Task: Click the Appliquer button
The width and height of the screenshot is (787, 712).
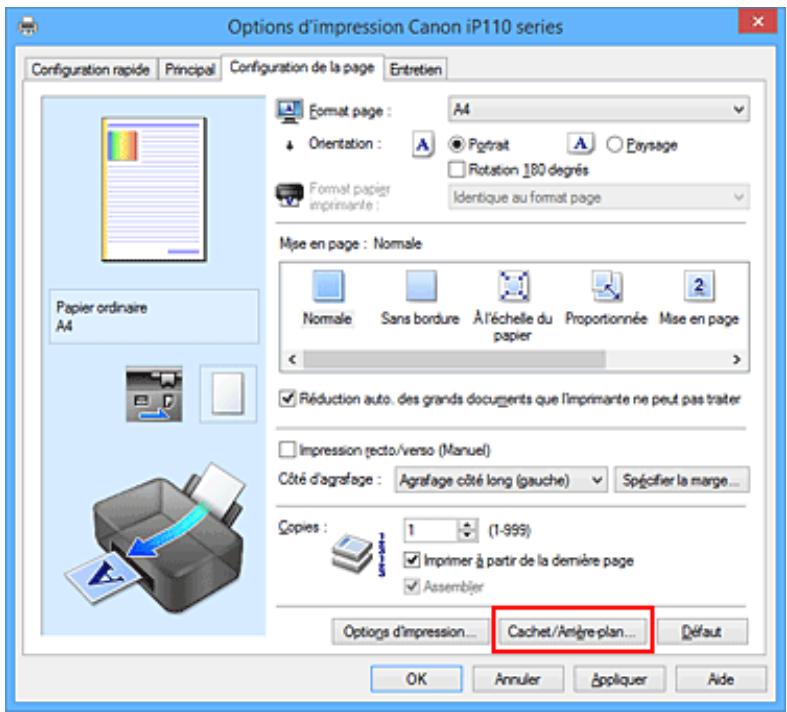Action: [619, 679]
